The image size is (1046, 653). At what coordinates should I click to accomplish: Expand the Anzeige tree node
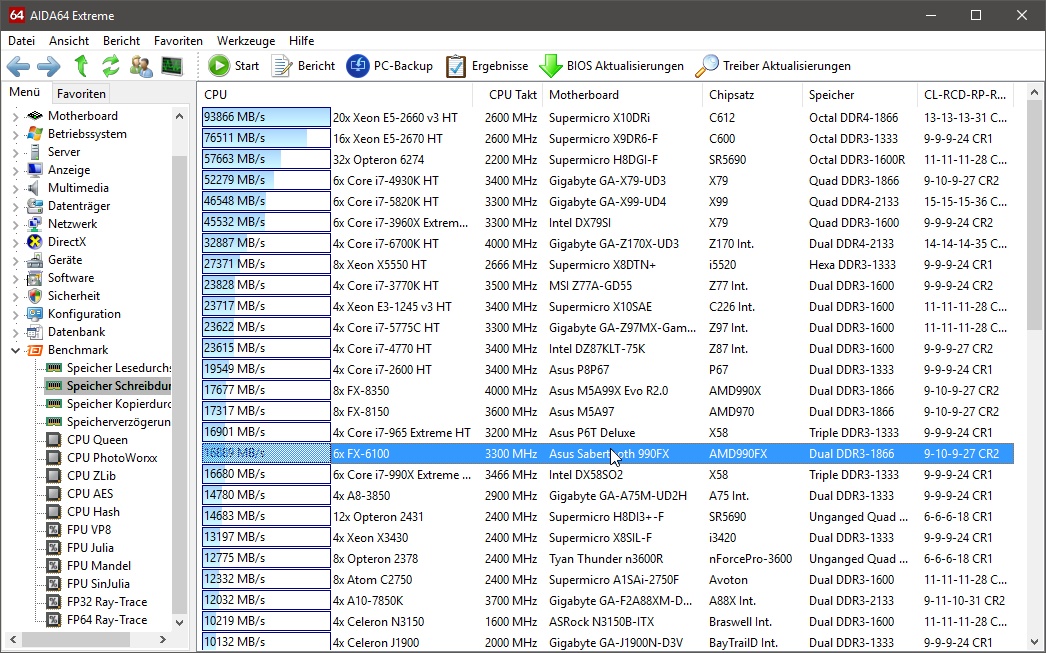tap(15, 170)
